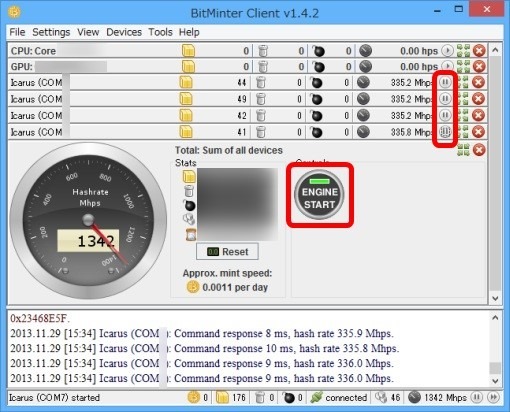Screen dimensions: 510x412
Task: Pause the Icarus device with 49 accepted
Action: (445, 98)
